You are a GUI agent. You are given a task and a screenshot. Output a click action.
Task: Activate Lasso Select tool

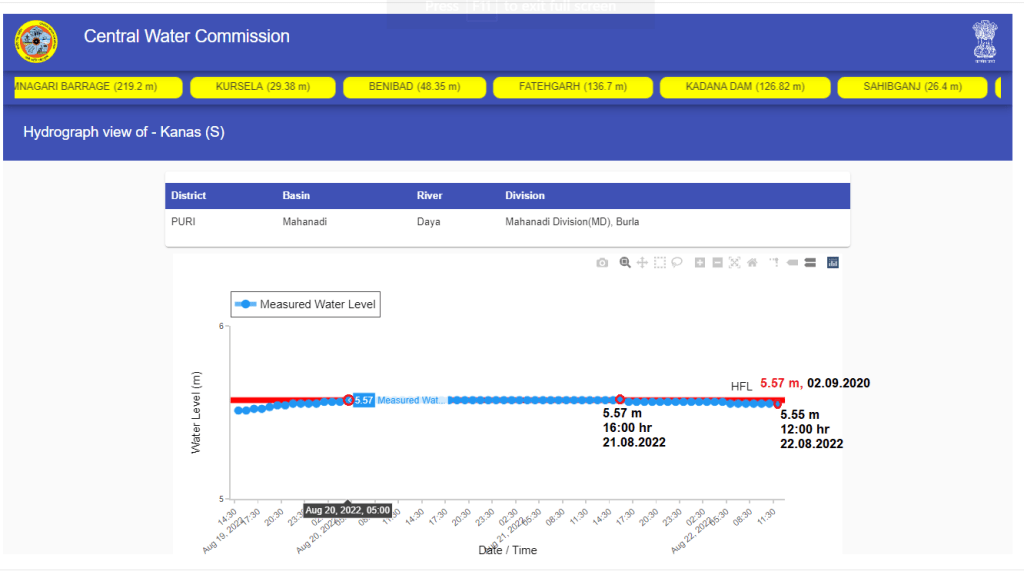pyautogui.click(x=677, y=263)
